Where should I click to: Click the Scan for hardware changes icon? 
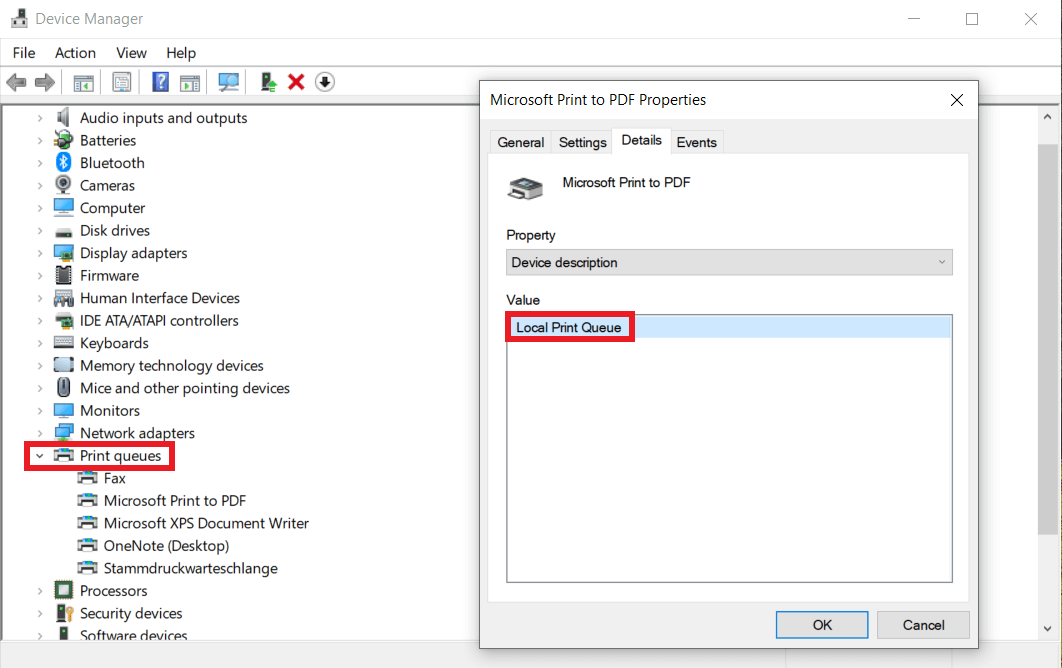(x=228, y=81)
